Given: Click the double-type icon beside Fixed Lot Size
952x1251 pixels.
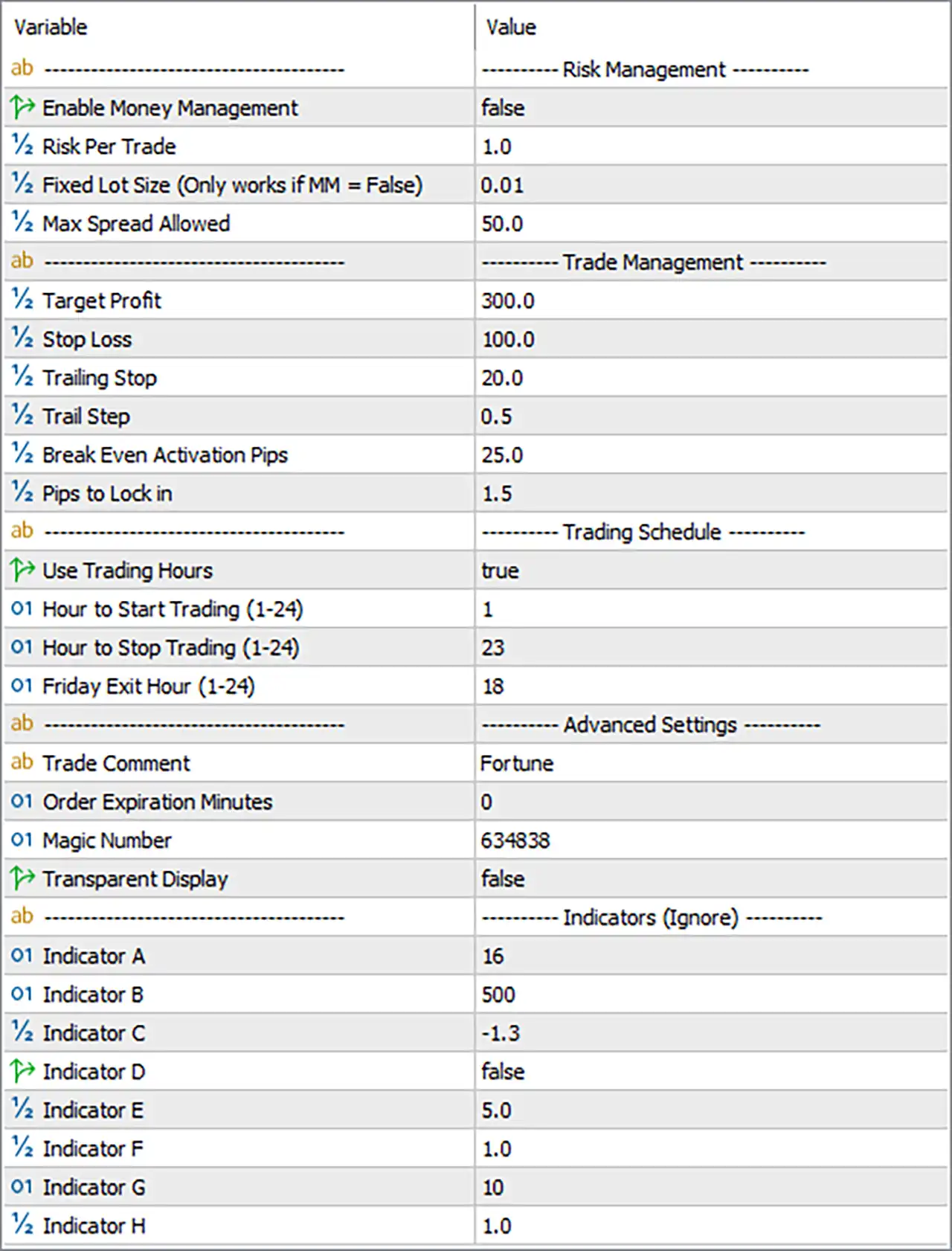Looking at the screenshot, I should (x=22, y=184).
